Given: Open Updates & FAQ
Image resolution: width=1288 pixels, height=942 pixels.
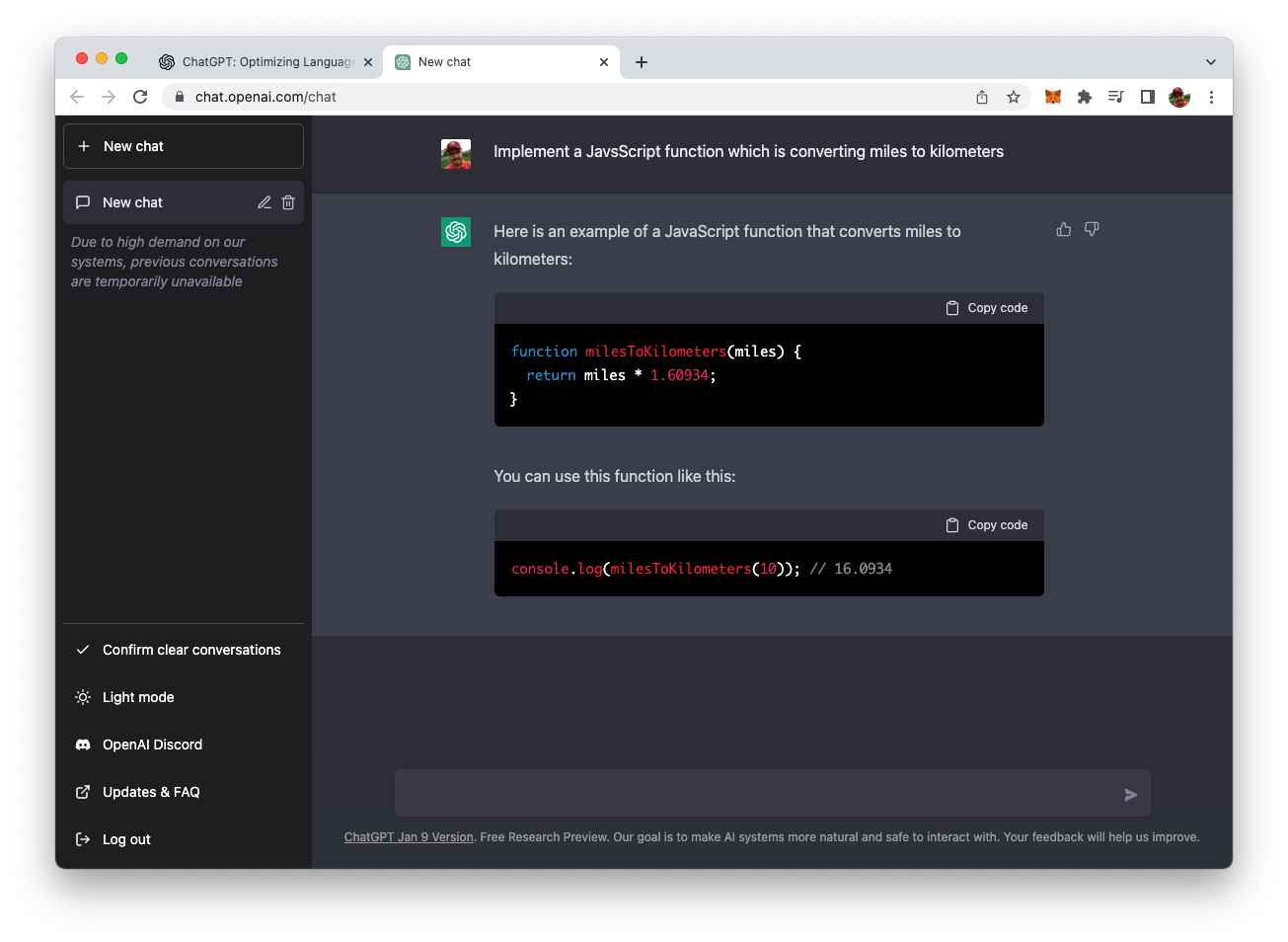Looking at the screenshot, I should point(184,792).
